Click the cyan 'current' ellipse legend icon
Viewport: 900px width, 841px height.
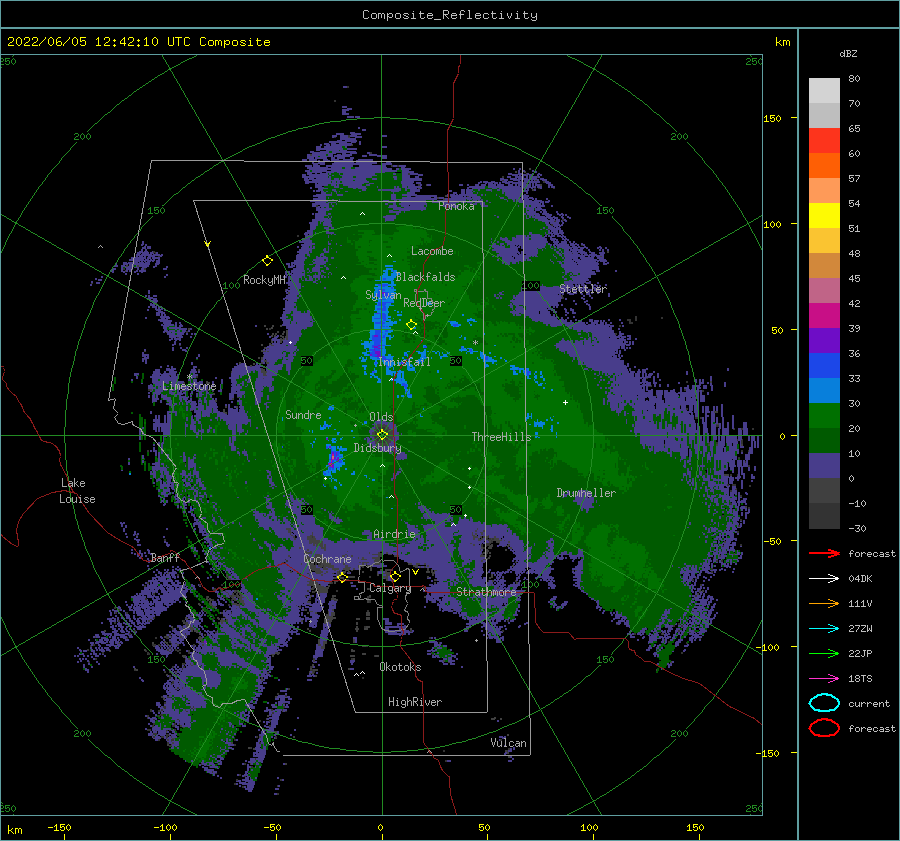tap(824, 703)
